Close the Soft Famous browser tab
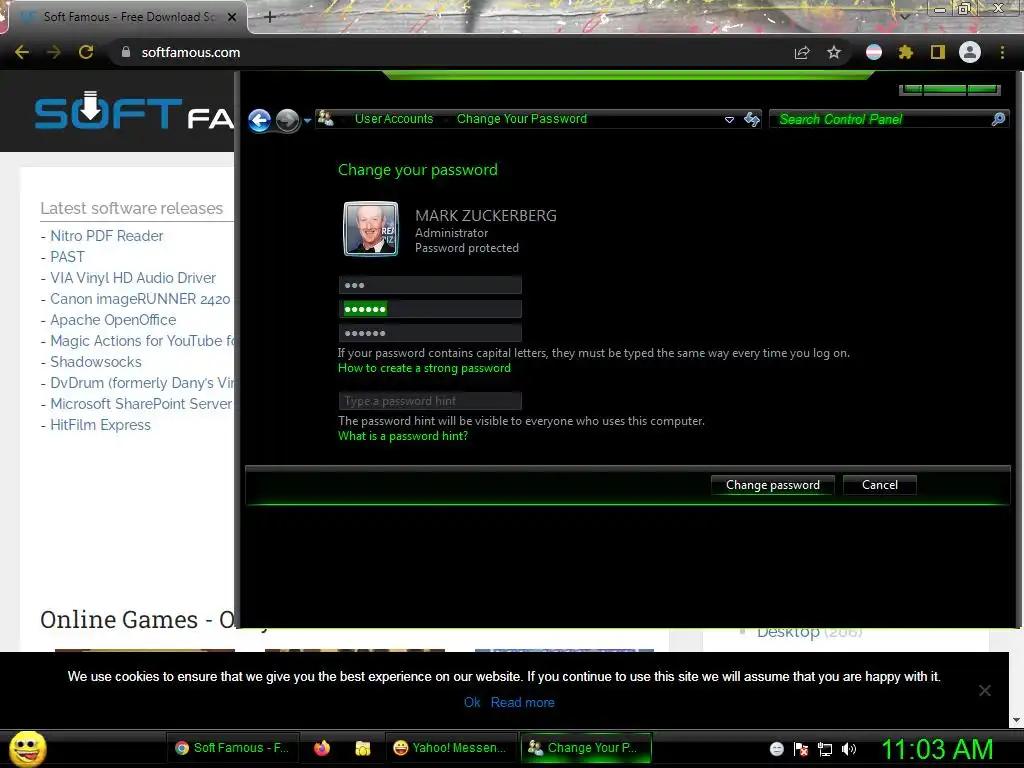The image size is (1024, 768). coord(232,17)
